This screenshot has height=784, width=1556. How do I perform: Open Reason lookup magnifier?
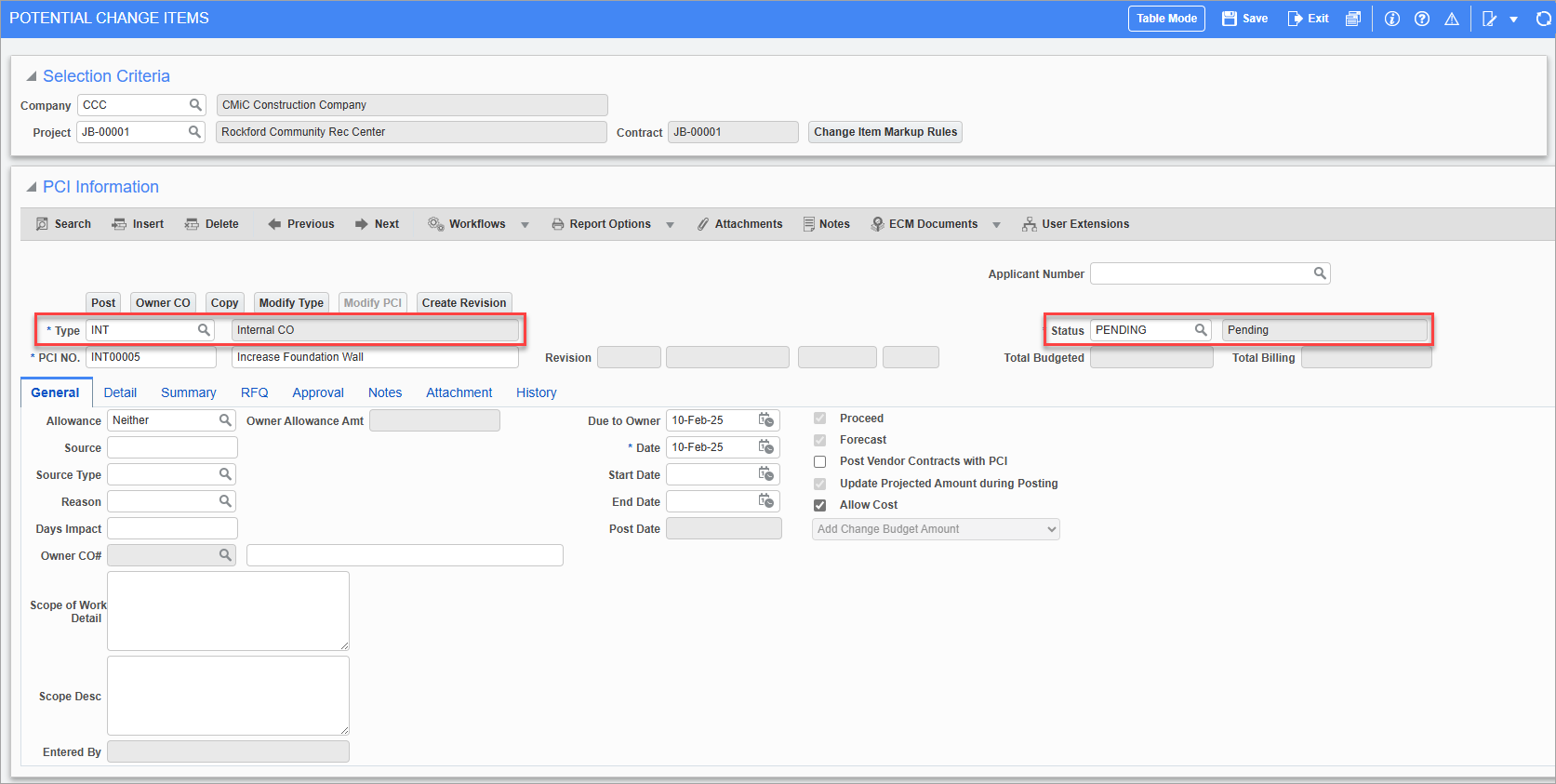[225, 501]
